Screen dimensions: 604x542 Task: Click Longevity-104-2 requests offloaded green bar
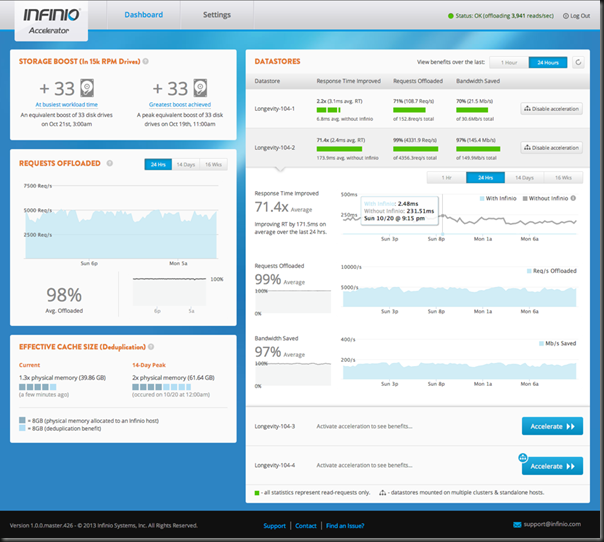point(416,149)
